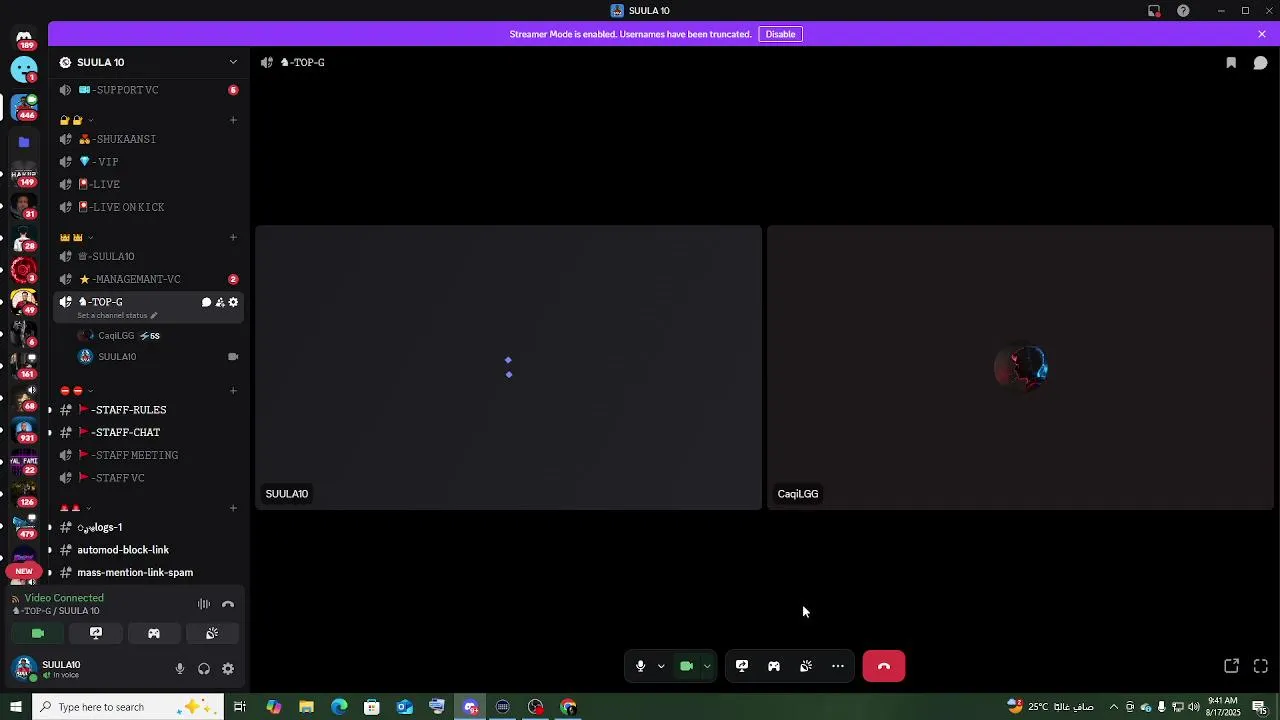Collapse the crown emoji category
This screenshot has width=1280, height=720.
tap(77, 237)
